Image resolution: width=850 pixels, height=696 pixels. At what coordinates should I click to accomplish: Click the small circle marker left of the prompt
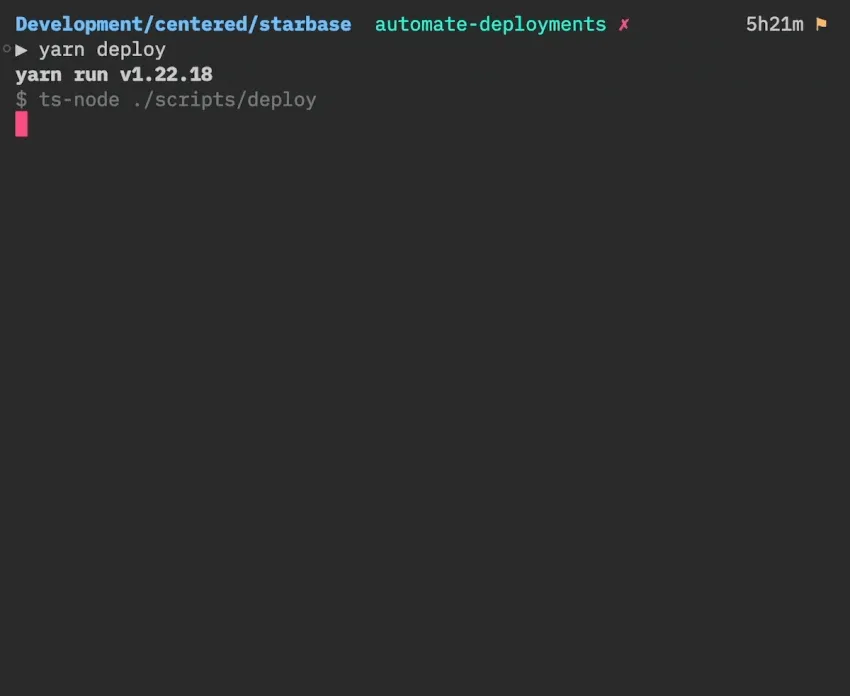point(6,49)
